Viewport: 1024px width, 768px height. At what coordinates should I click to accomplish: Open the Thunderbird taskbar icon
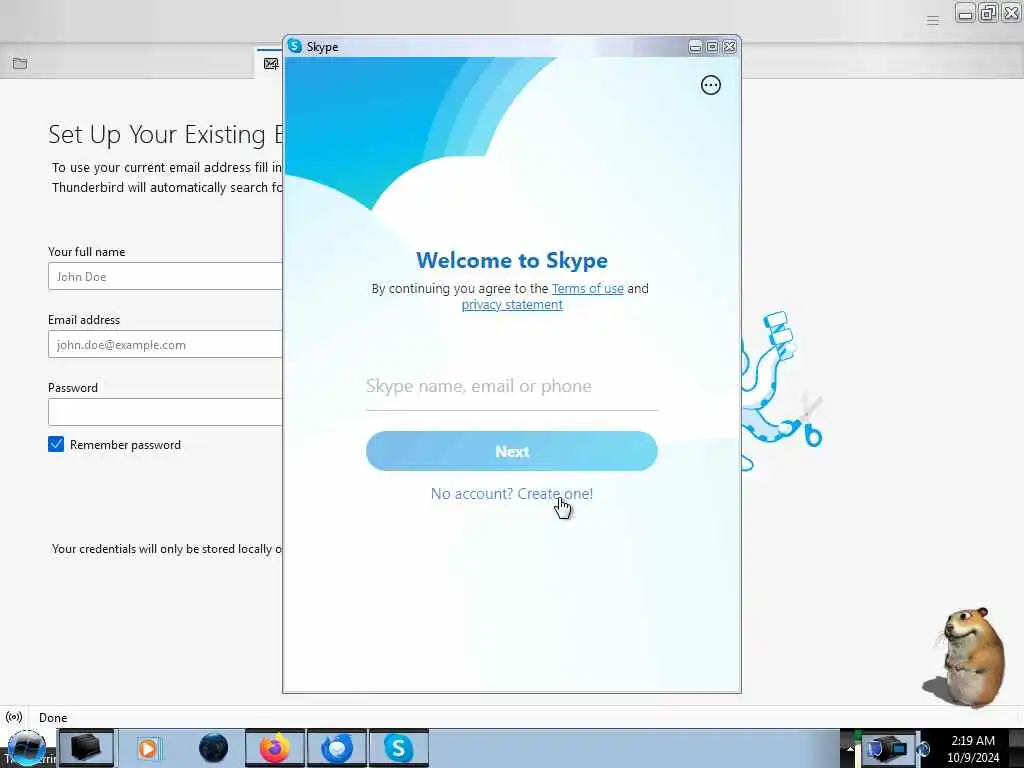(x=336, y=748)
